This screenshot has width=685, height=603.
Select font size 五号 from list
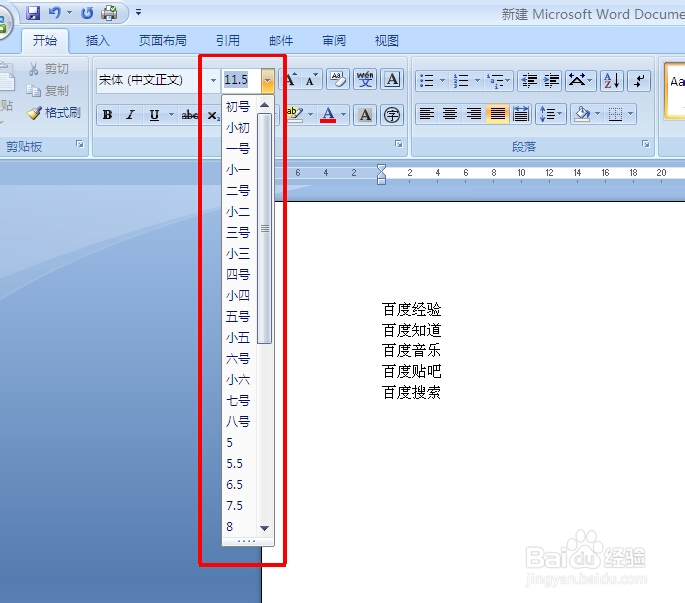[x=239, y=316]
